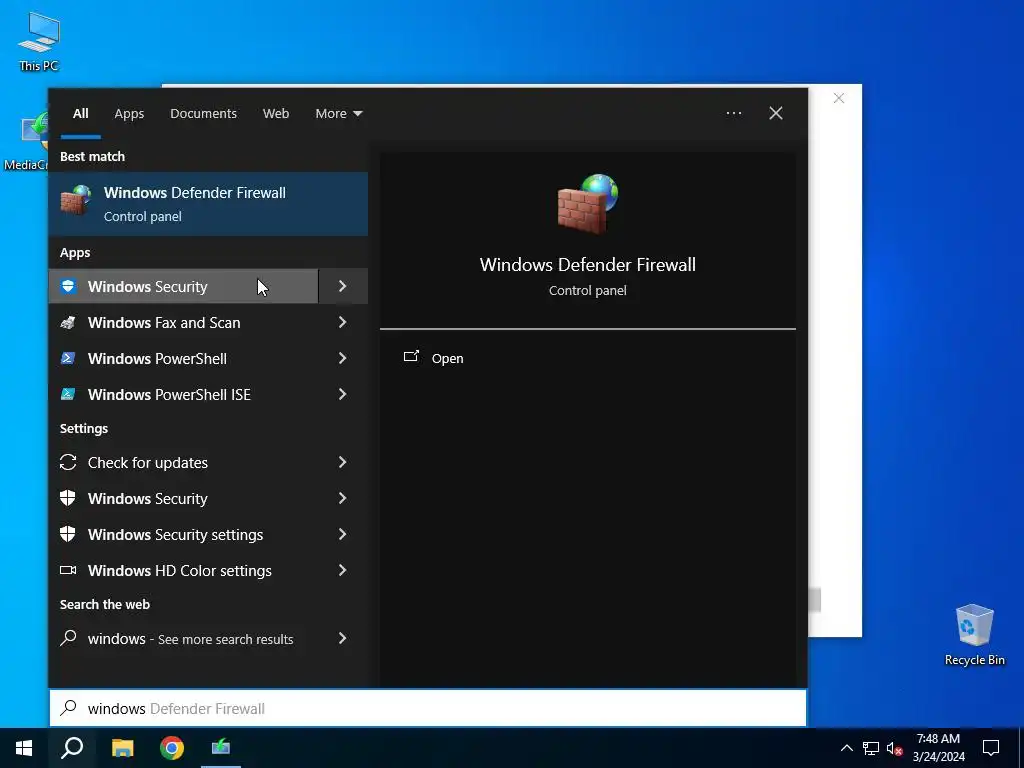Open Windows Security settings result
The width and height of the screenshot is (1024, 768).
(184, 534)
